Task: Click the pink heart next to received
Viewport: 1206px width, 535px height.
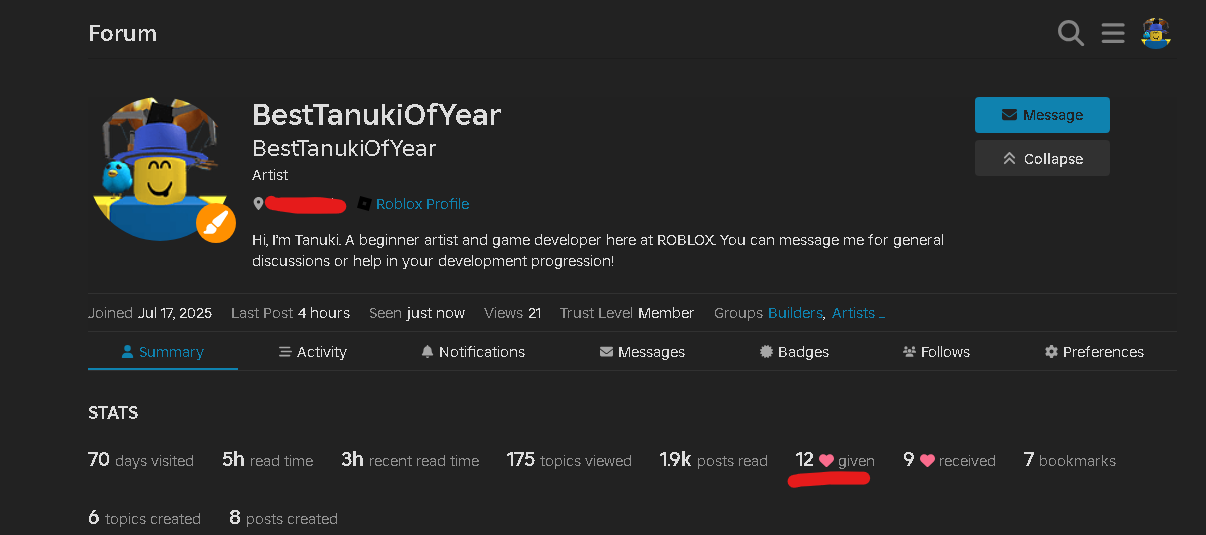Action: (x=927, y=461)
